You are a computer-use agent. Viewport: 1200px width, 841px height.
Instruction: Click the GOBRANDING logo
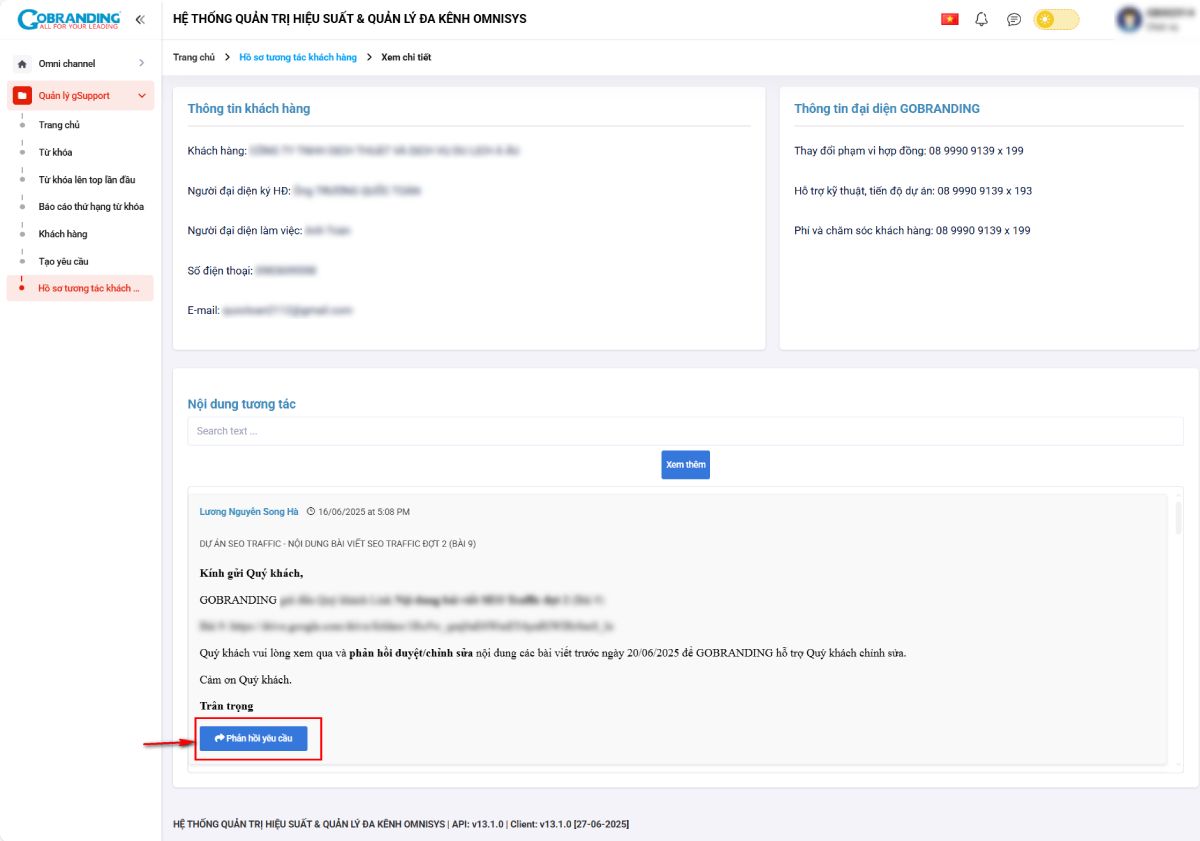68,19
